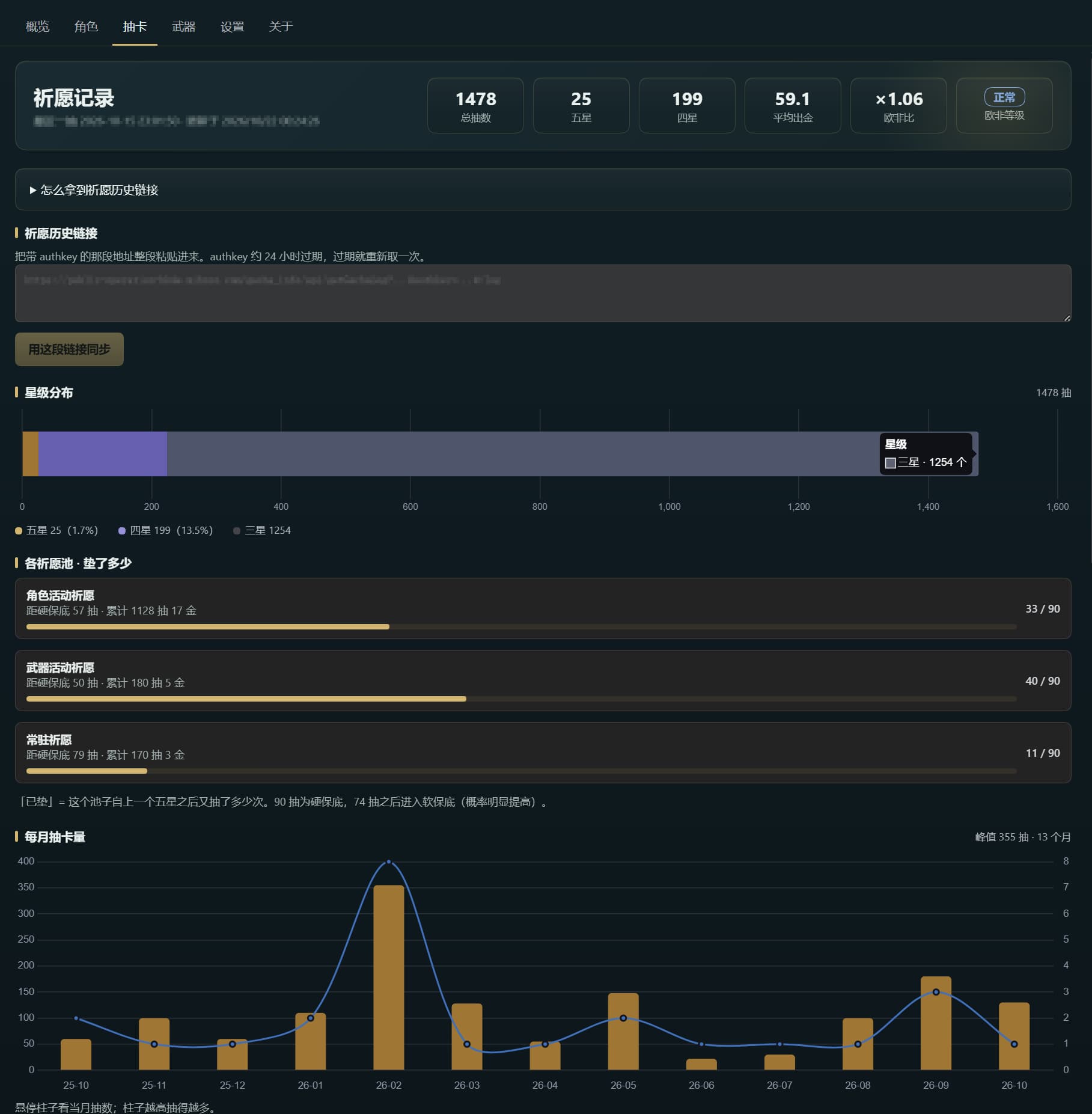Open the 概览 tab
The height and width of the screenshot is (1114, 1092).
point(37,26)
